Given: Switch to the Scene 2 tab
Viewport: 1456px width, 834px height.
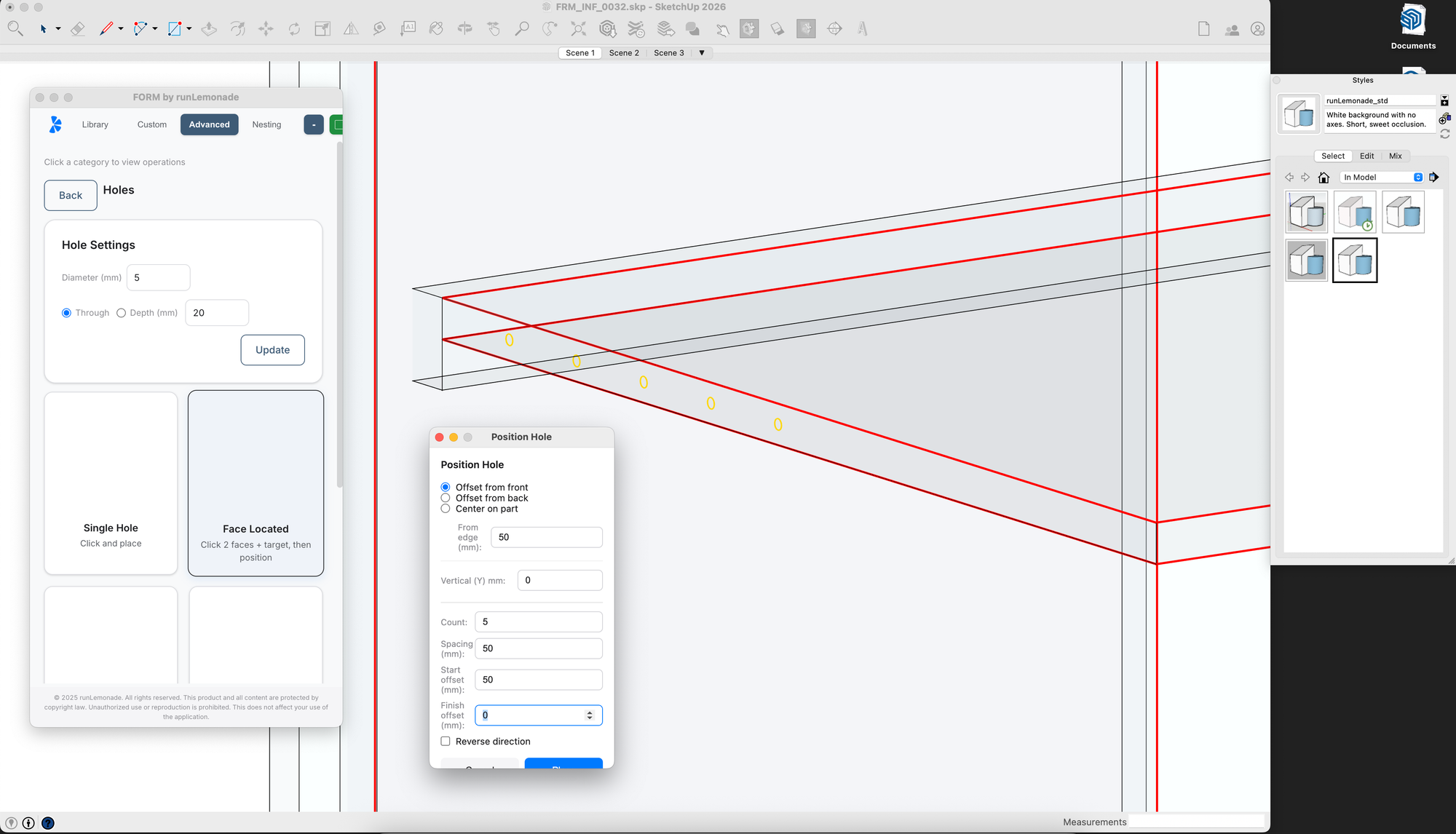Looking at the screenshot, I should click(624, 53).
